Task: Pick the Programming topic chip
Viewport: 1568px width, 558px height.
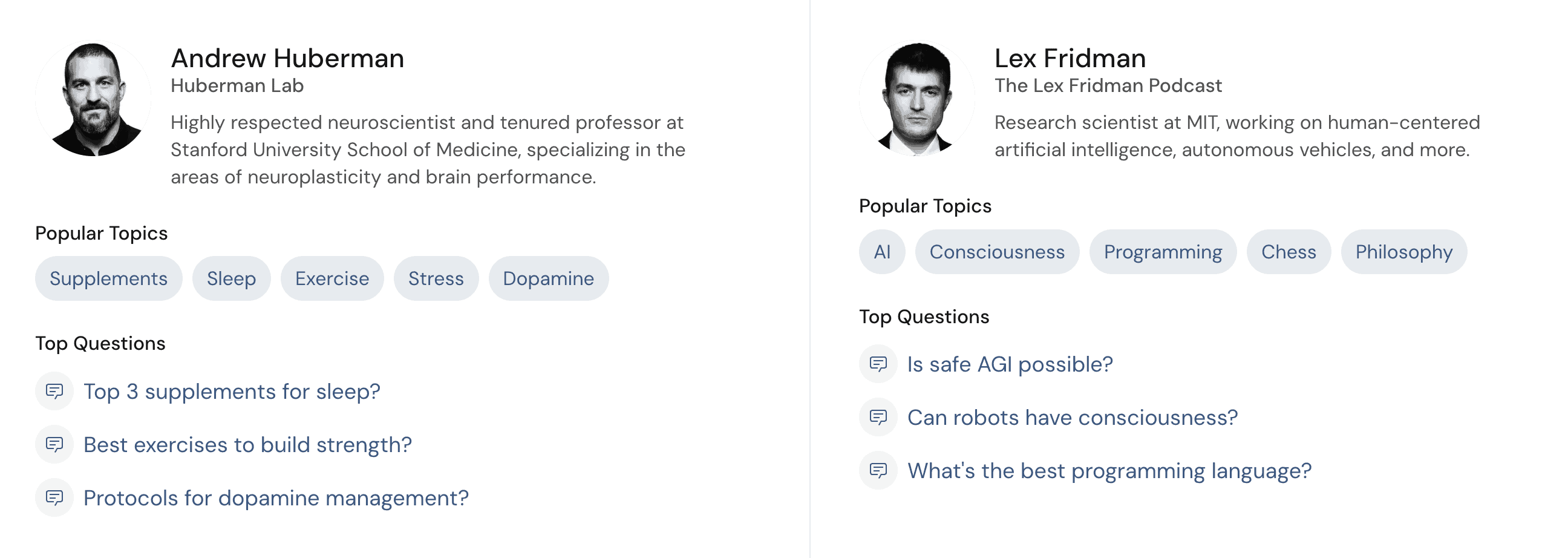Action: coord(1163,252)
